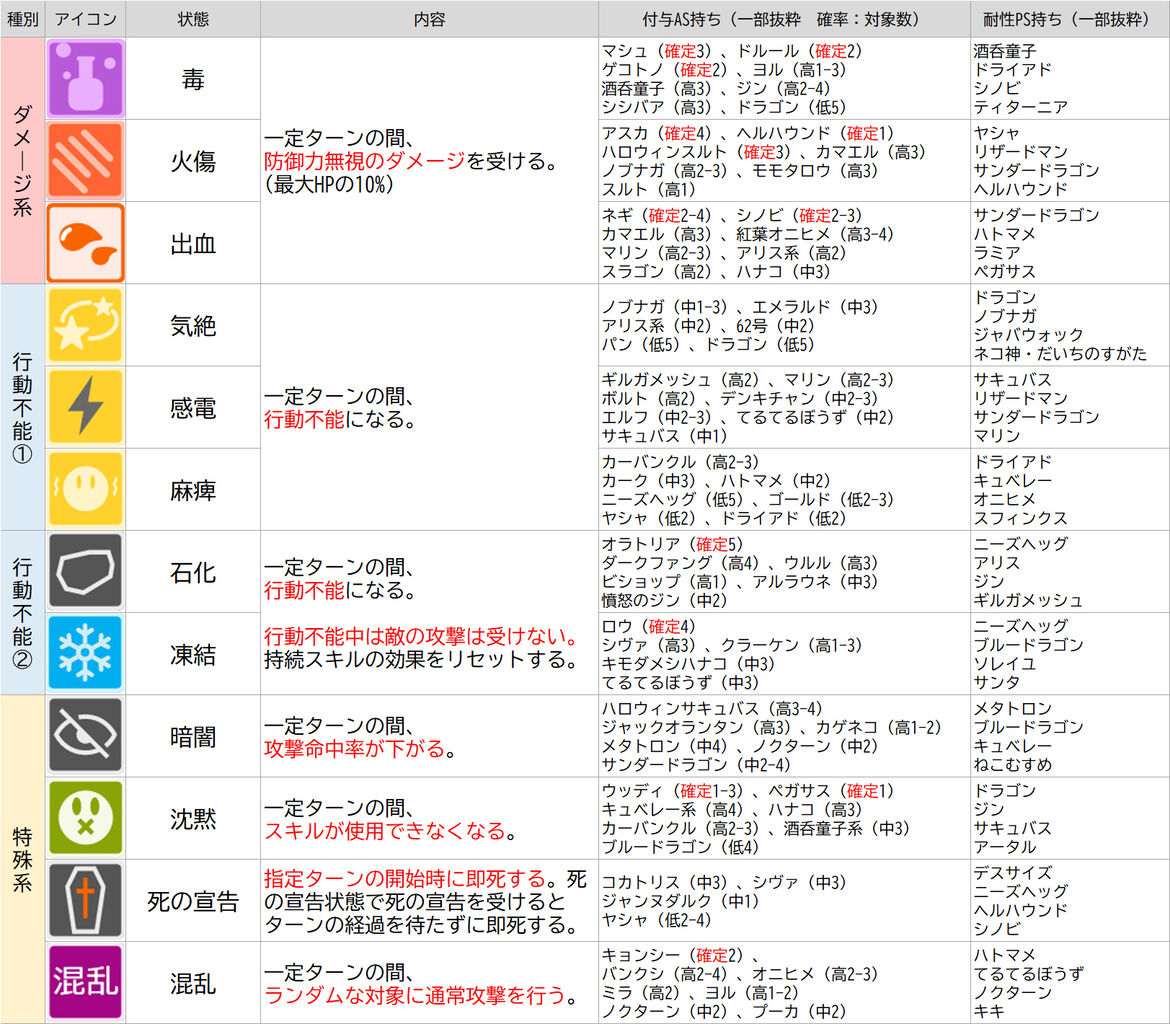
Task: Click the purple poison flask icon
Action: (x=86, y=78)
